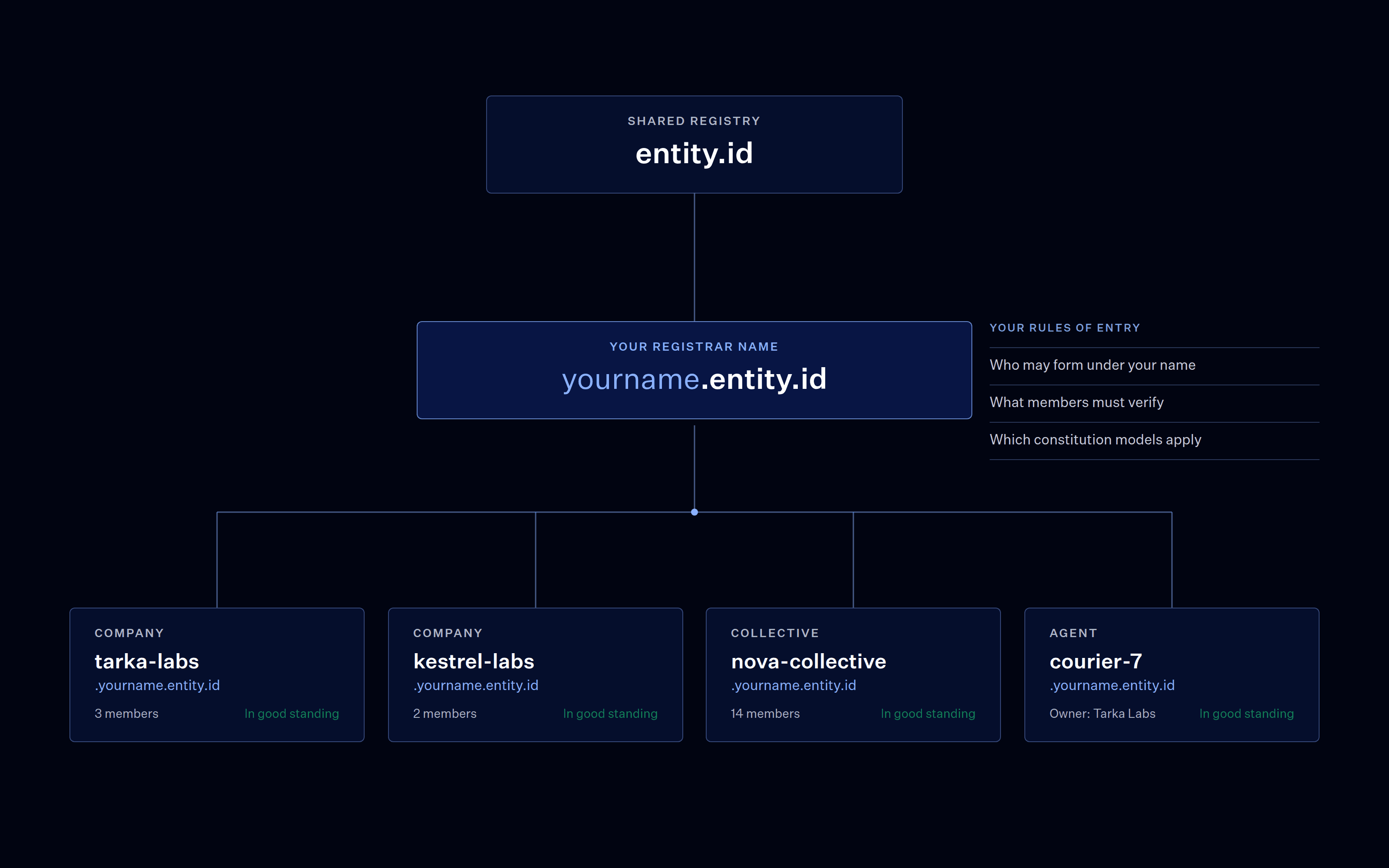
Task: Click 'In good standing' on kestrel-labs card
Action: pos(610,713)
